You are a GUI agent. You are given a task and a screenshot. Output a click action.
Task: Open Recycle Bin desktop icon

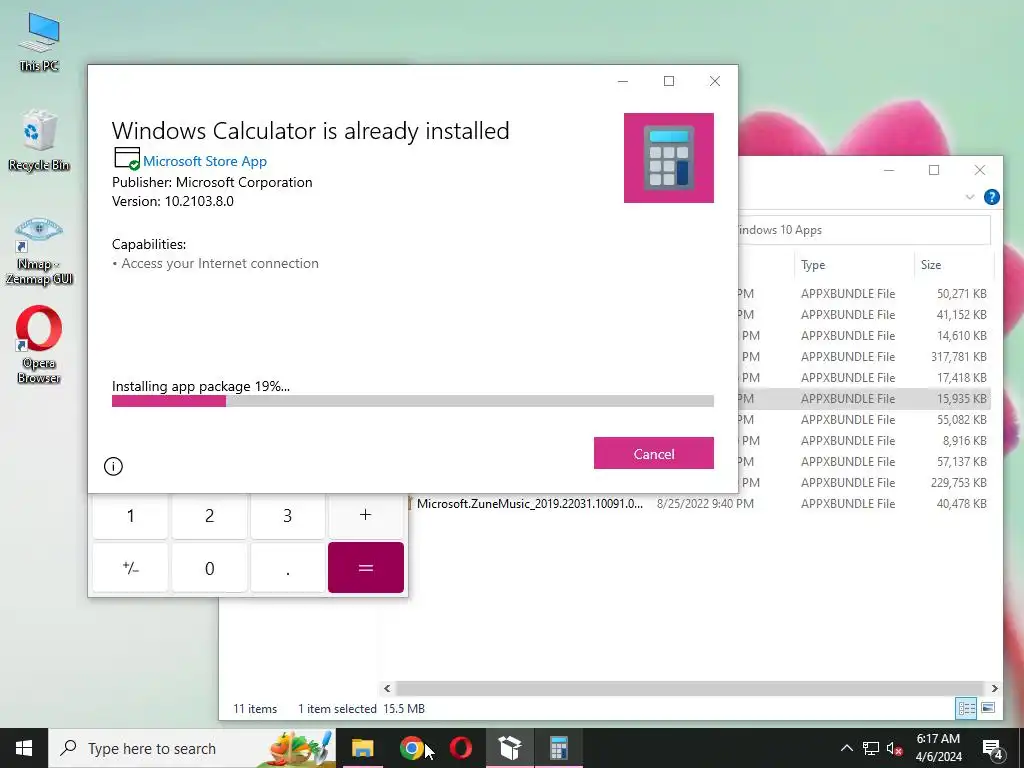click(39, 141)
